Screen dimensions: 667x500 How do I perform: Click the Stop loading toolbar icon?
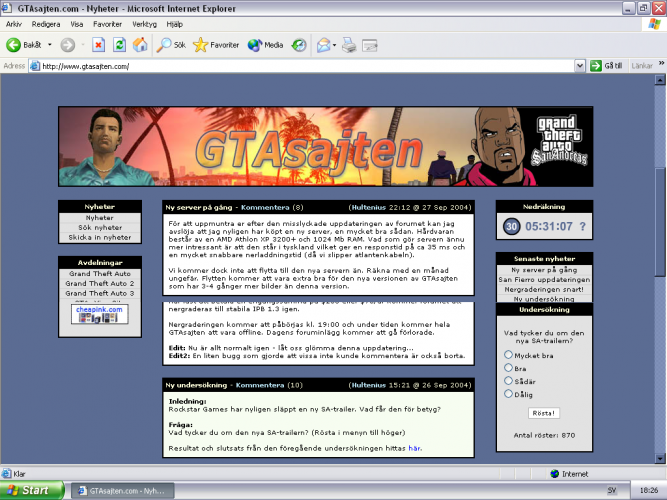(99, 45)
